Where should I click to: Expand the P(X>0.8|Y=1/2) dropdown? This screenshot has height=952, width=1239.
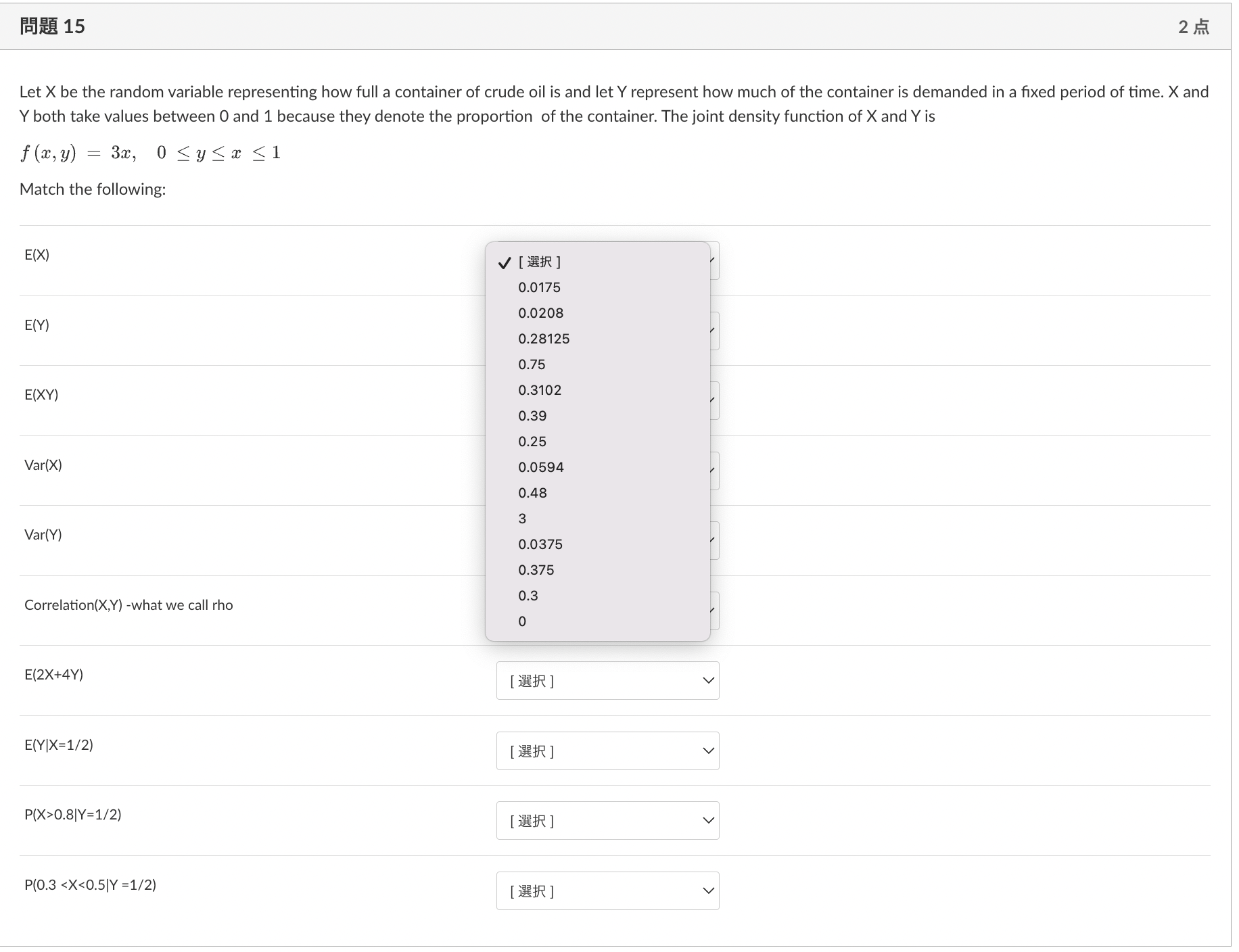coord(607,820)
